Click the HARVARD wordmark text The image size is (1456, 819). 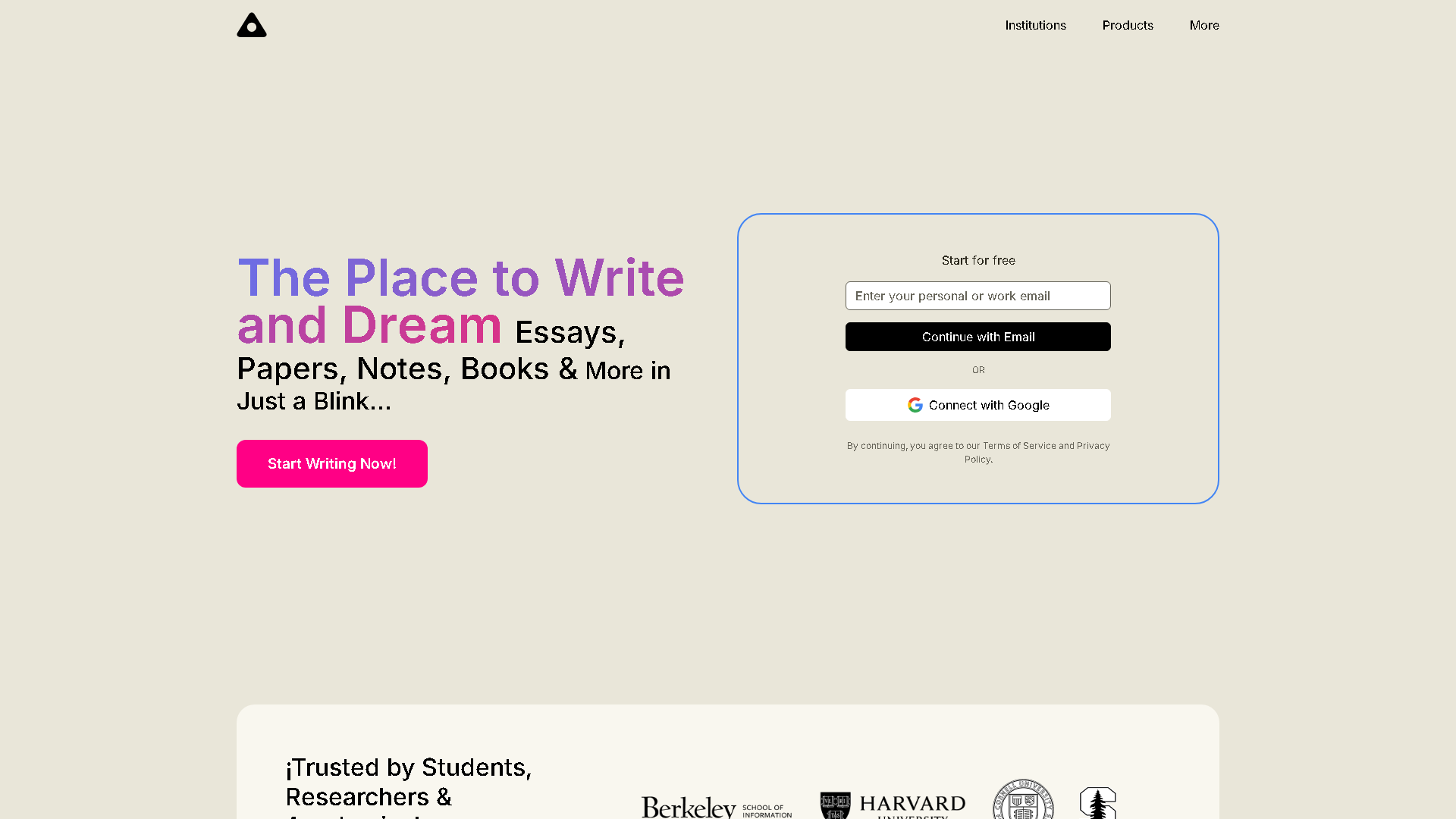[x=912, y=804]
